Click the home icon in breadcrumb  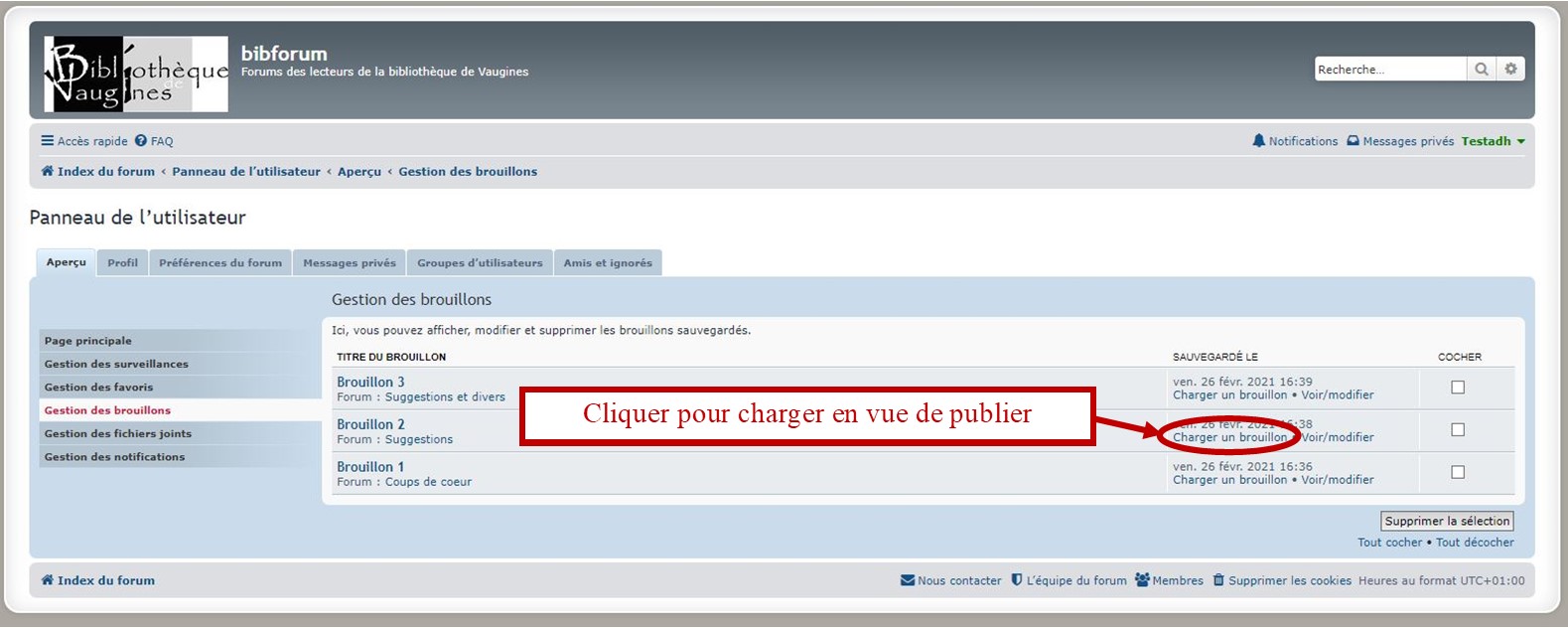tap(47, 171)
